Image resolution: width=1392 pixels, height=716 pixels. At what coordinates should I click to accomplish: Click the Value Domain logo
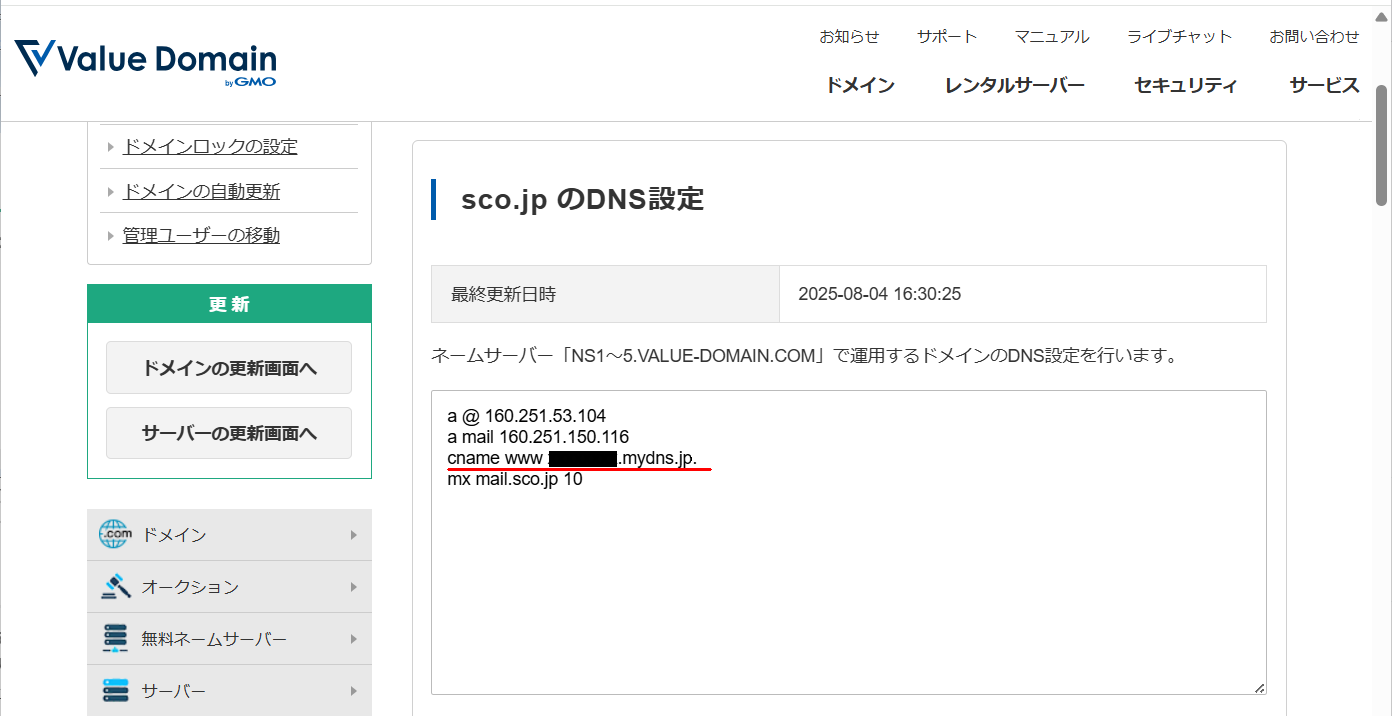[x=146, y=62]
